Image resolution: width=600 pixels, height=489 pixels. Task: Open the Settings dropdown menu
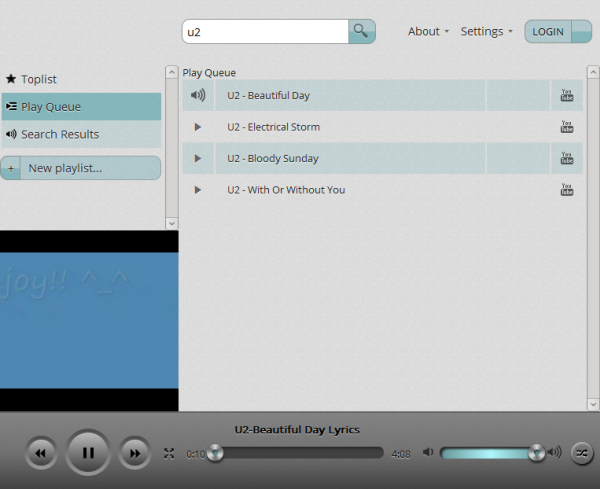tap(486, 31)
